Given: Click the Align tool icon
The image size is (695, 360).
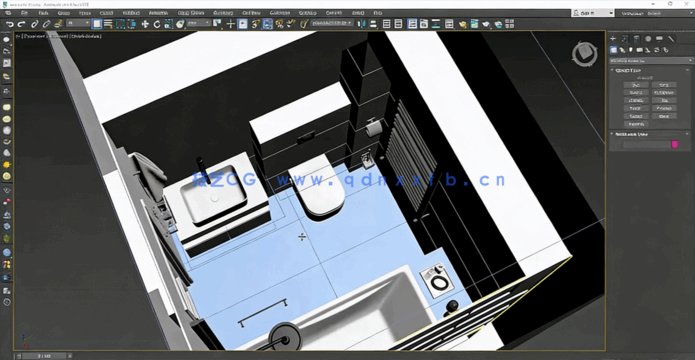Looking at the screenshot, I should [373, 24].
